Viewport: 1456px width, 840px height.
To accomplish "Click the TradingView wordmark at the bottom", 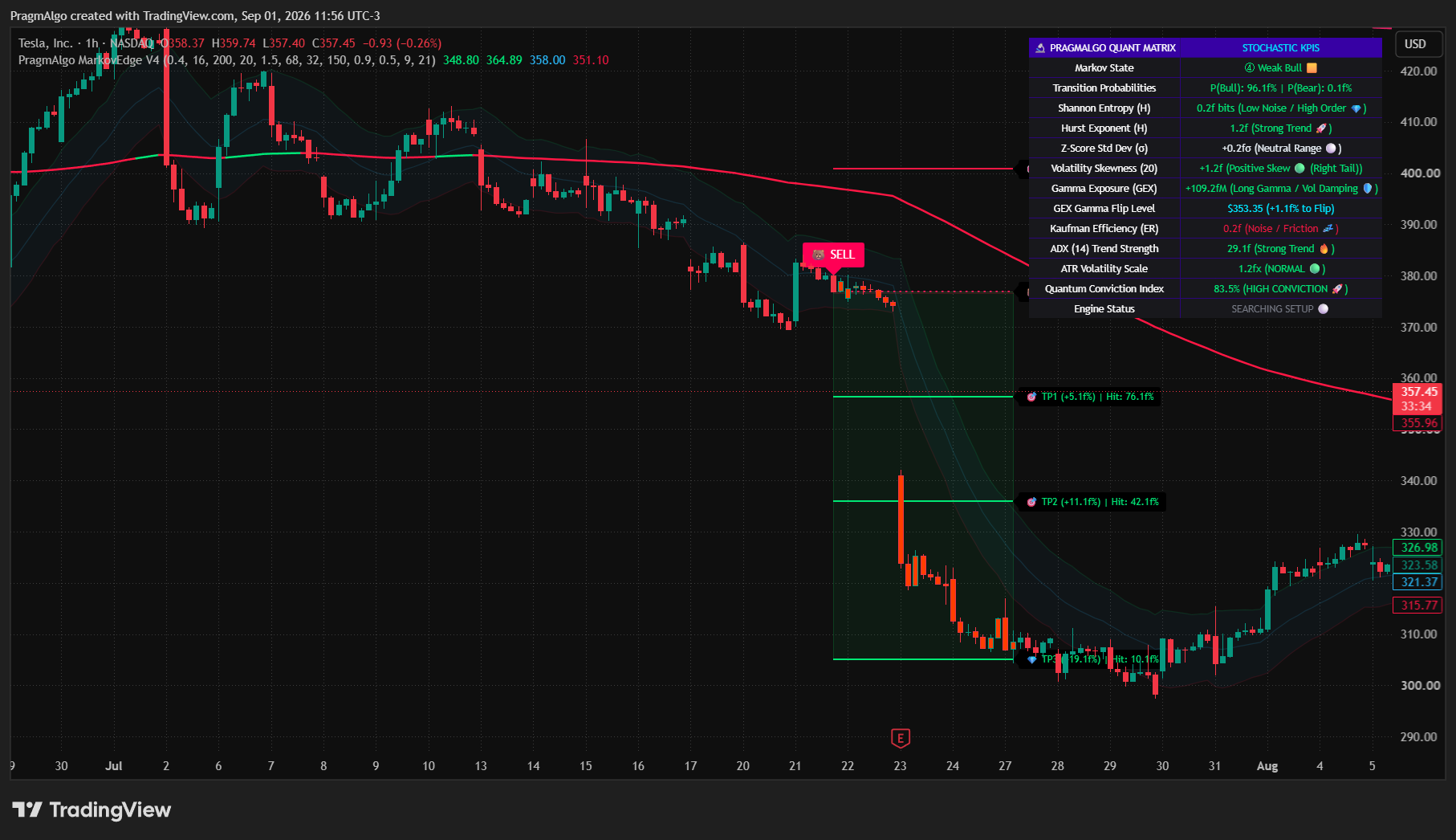I will coord(110,809).
